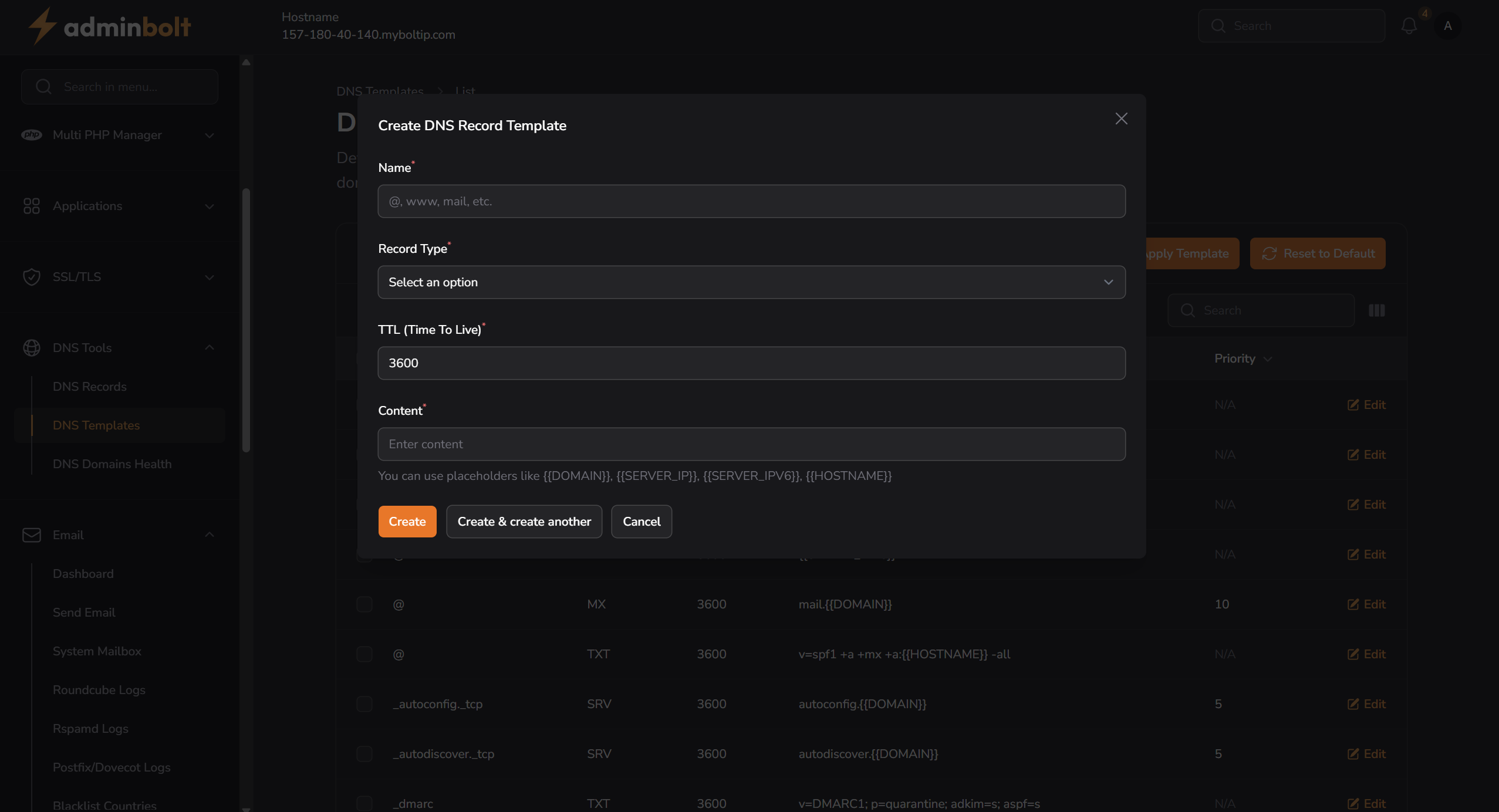
Task: Click the column visibility icon beside table search
Action: tap(1376, 310)
